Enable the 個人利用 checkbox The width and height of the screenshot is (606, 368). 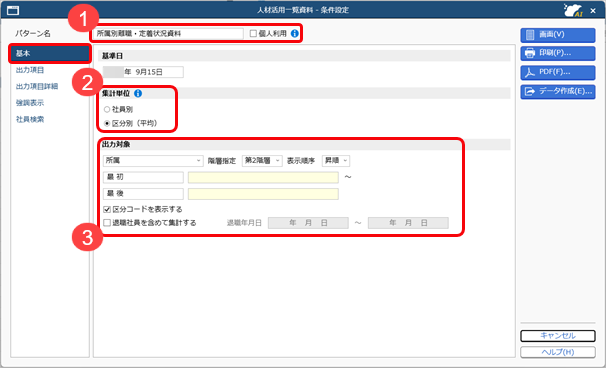click(253, 34)
